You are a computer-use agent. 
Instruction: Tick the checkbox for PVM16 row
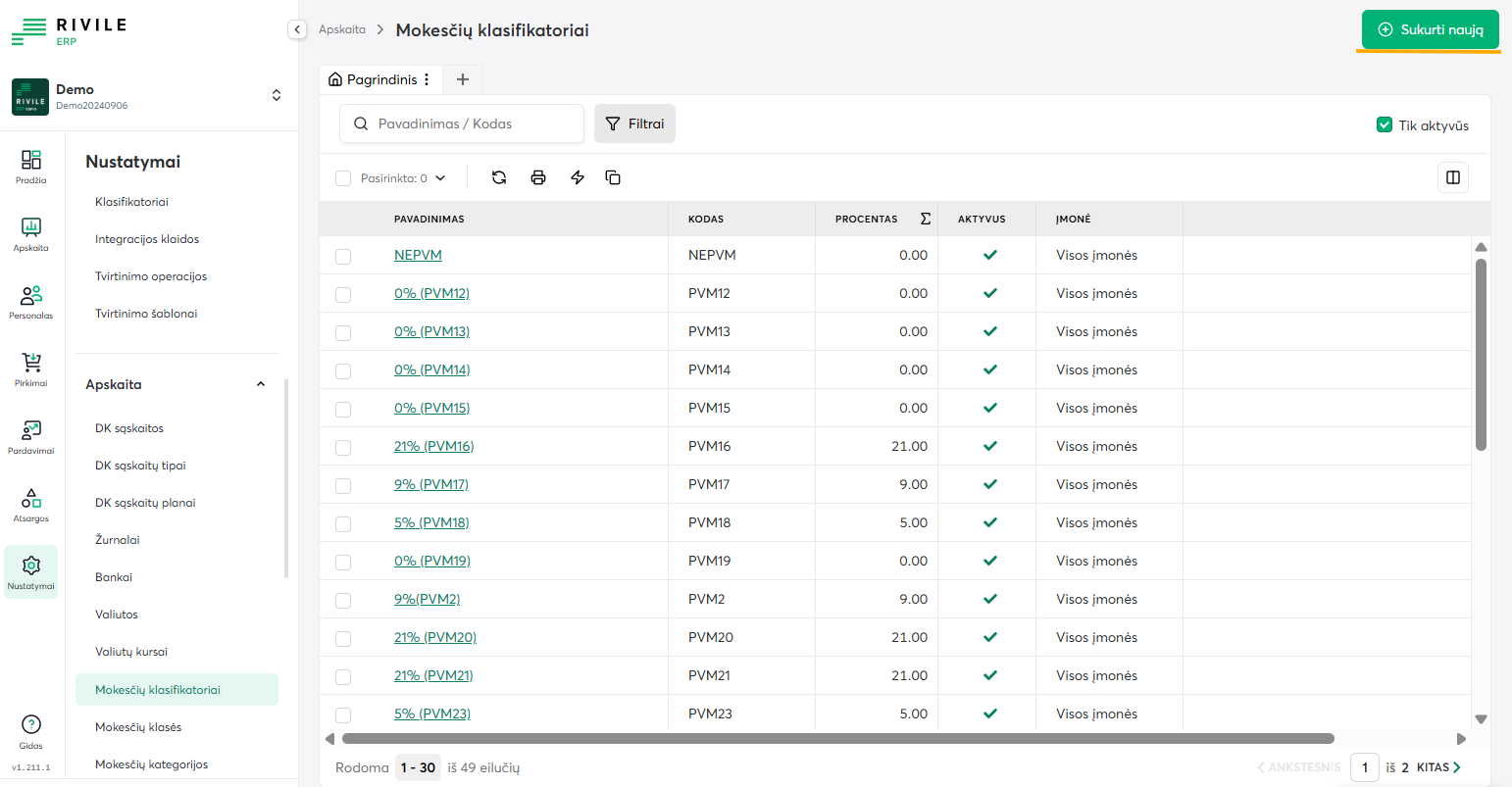tap(343, 447)
